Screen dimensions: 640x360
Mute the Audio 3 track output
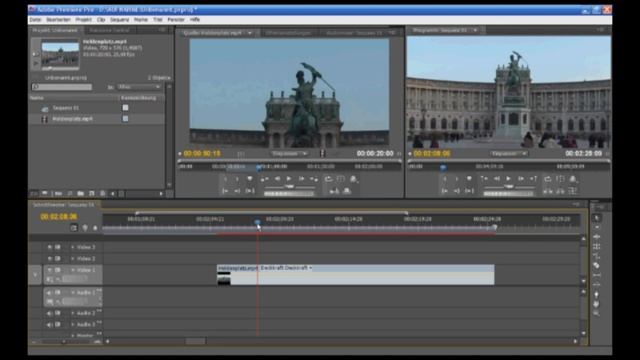point(49,324)
